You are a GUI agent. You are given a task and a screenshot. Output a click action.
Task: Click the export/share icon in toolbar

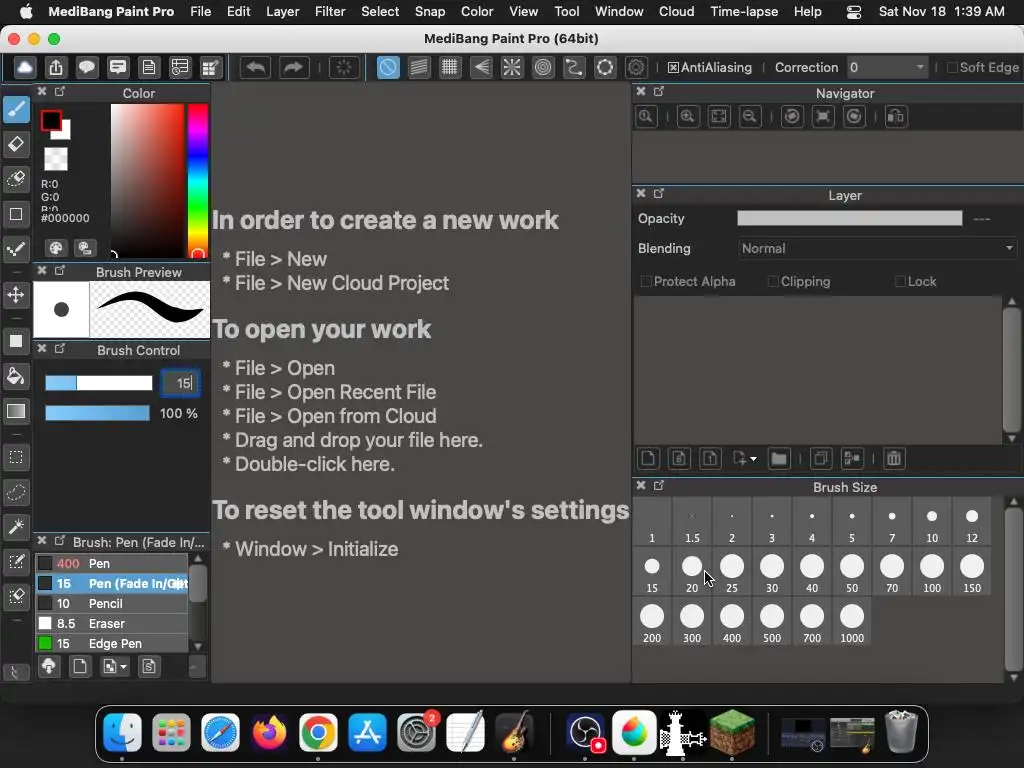click(56, 67)
